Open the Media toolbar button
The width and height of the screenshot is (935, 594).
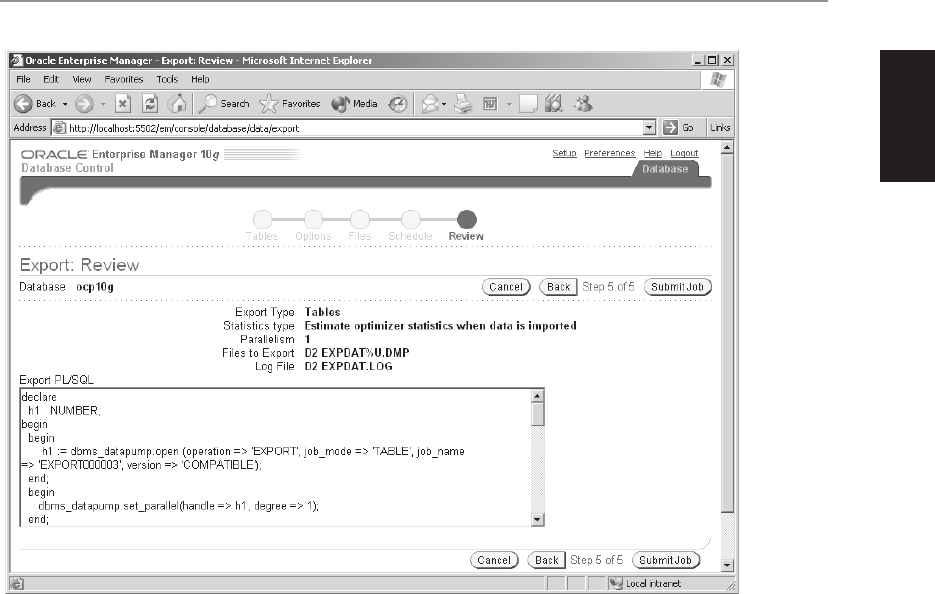pyautogui.click(x=354, y=104)
